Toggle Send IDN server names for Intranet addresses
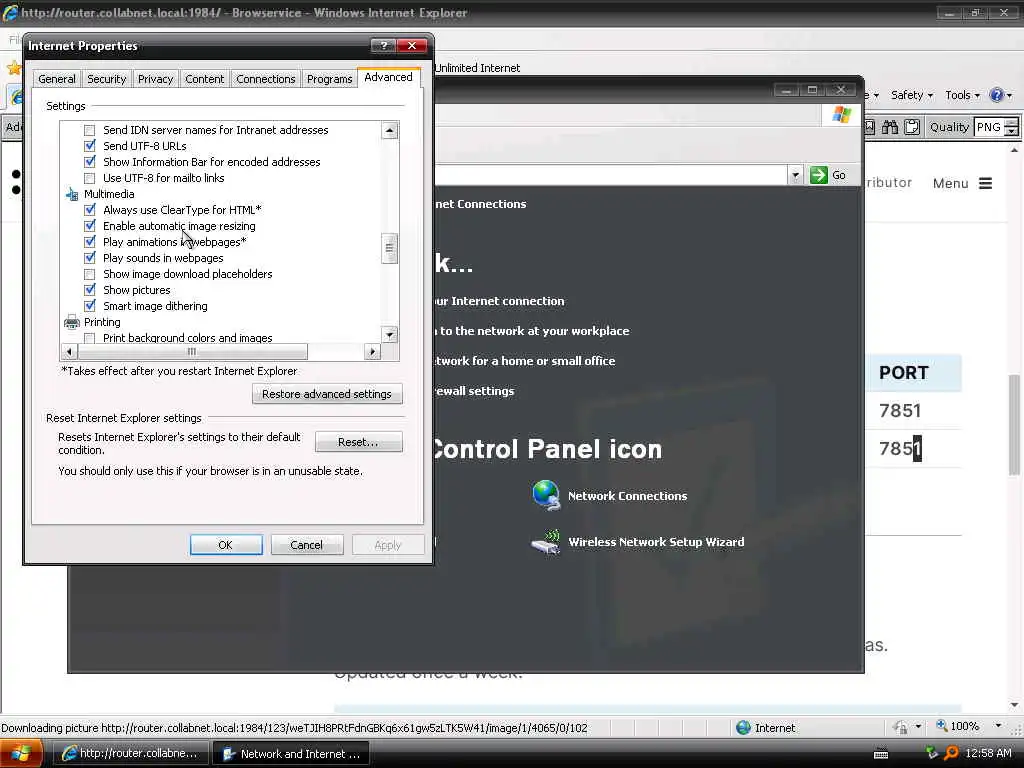 pos(89,131)
